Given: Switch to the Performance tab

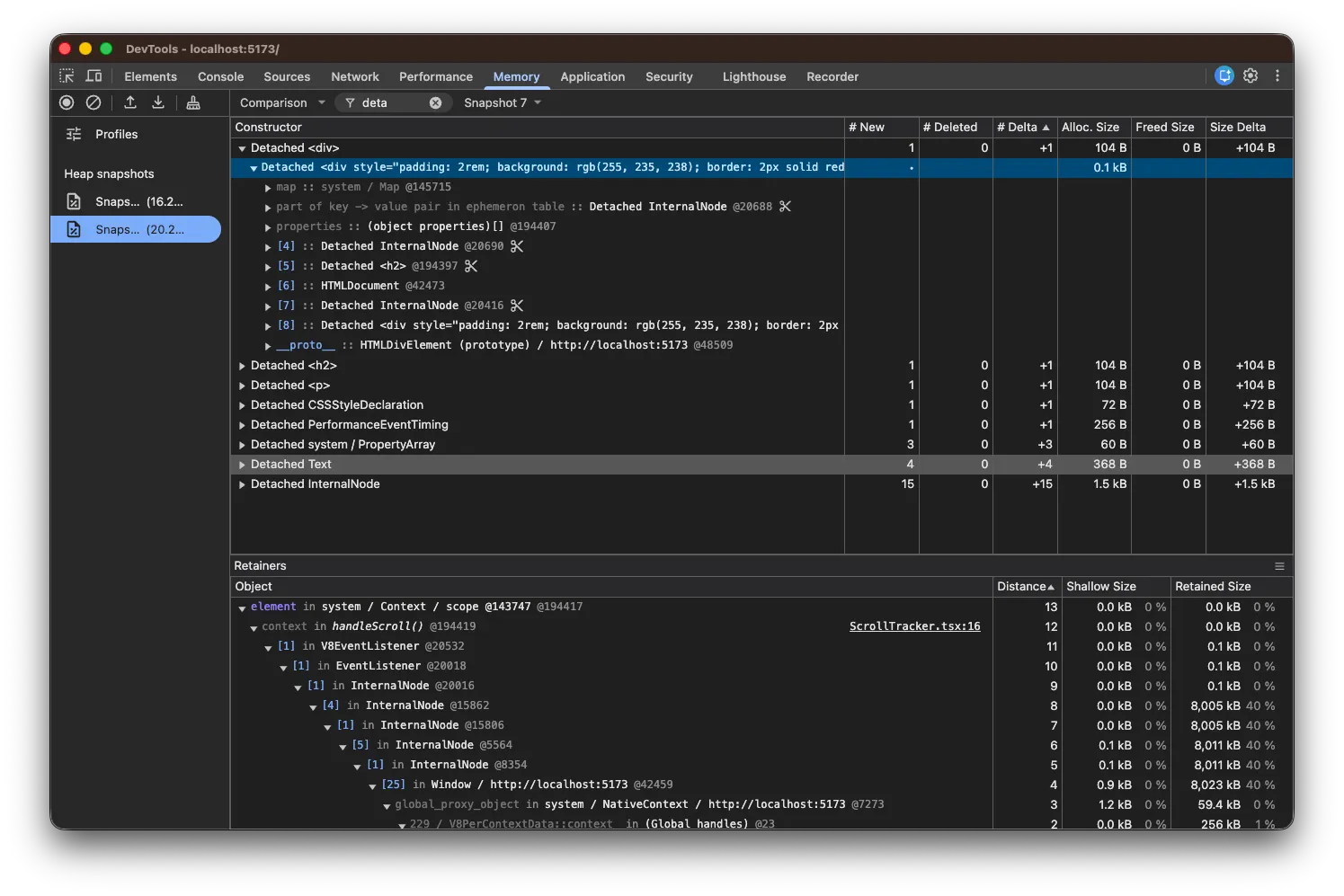Looking at the screenshot, I should pos(436,76).
